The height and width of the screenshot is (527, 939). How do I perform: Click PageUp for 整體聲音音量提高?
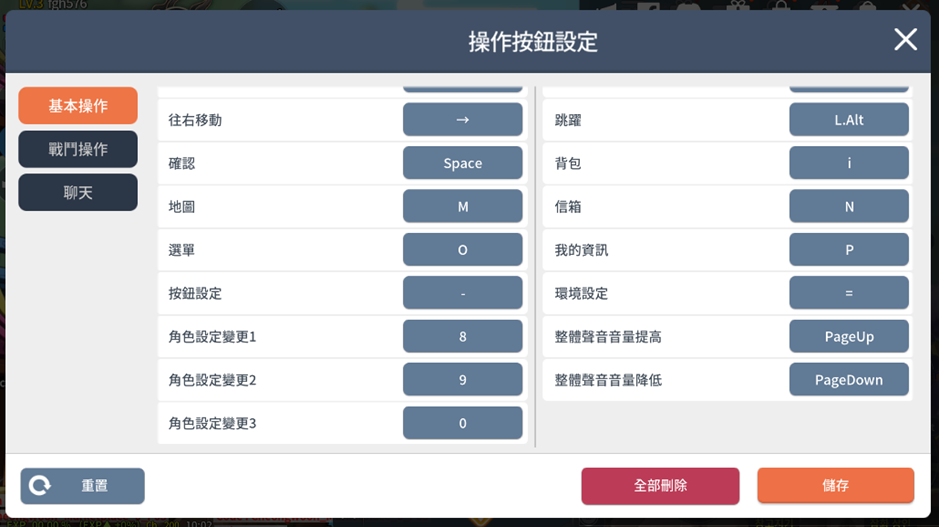tap(849, 336)
